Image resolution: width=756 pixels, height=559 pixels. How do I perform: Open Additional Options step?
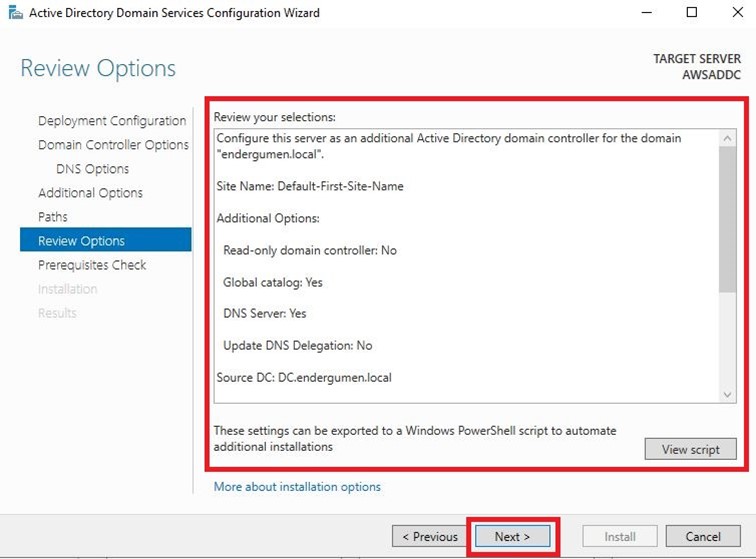90,193
